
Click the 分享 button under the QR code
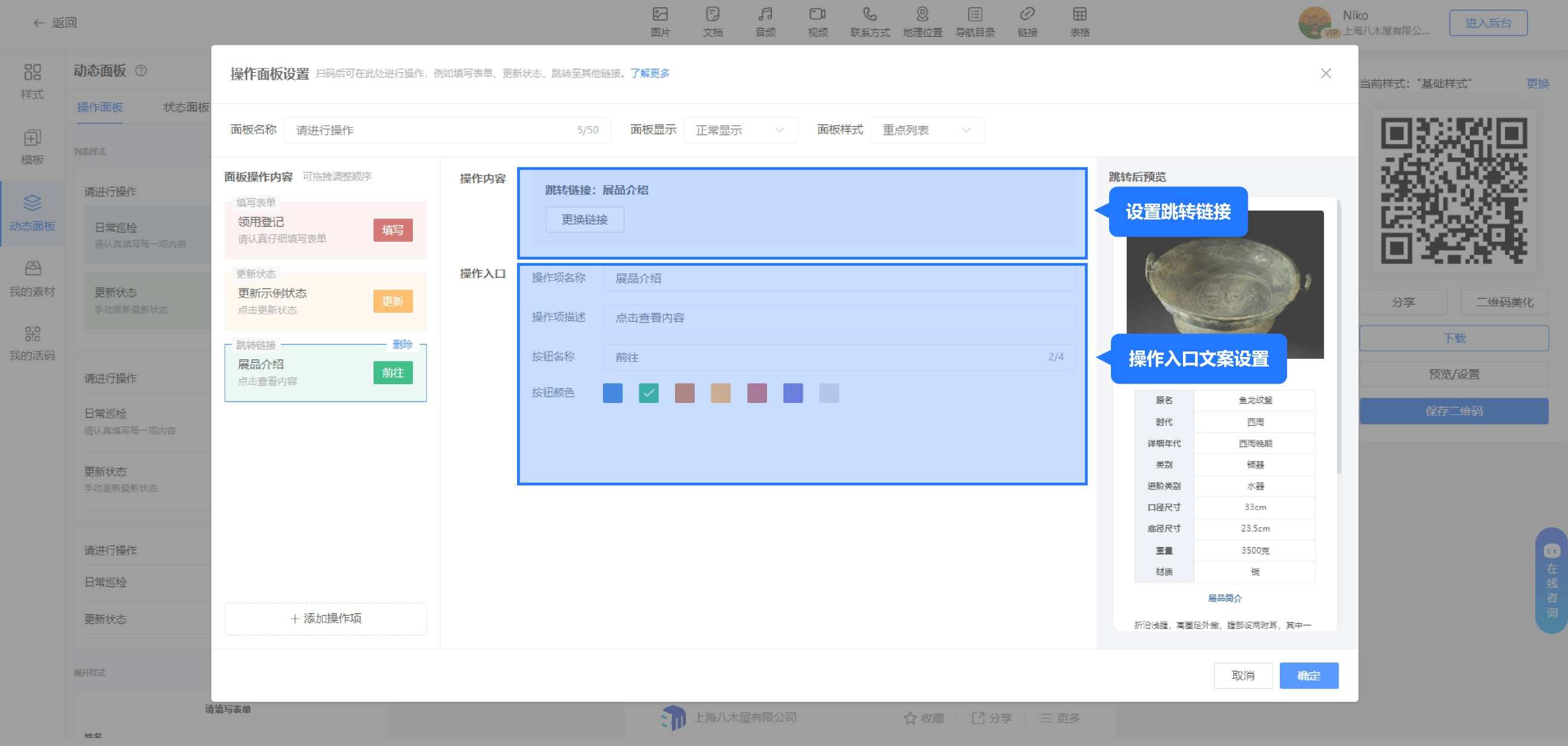tap(1403, 302)
